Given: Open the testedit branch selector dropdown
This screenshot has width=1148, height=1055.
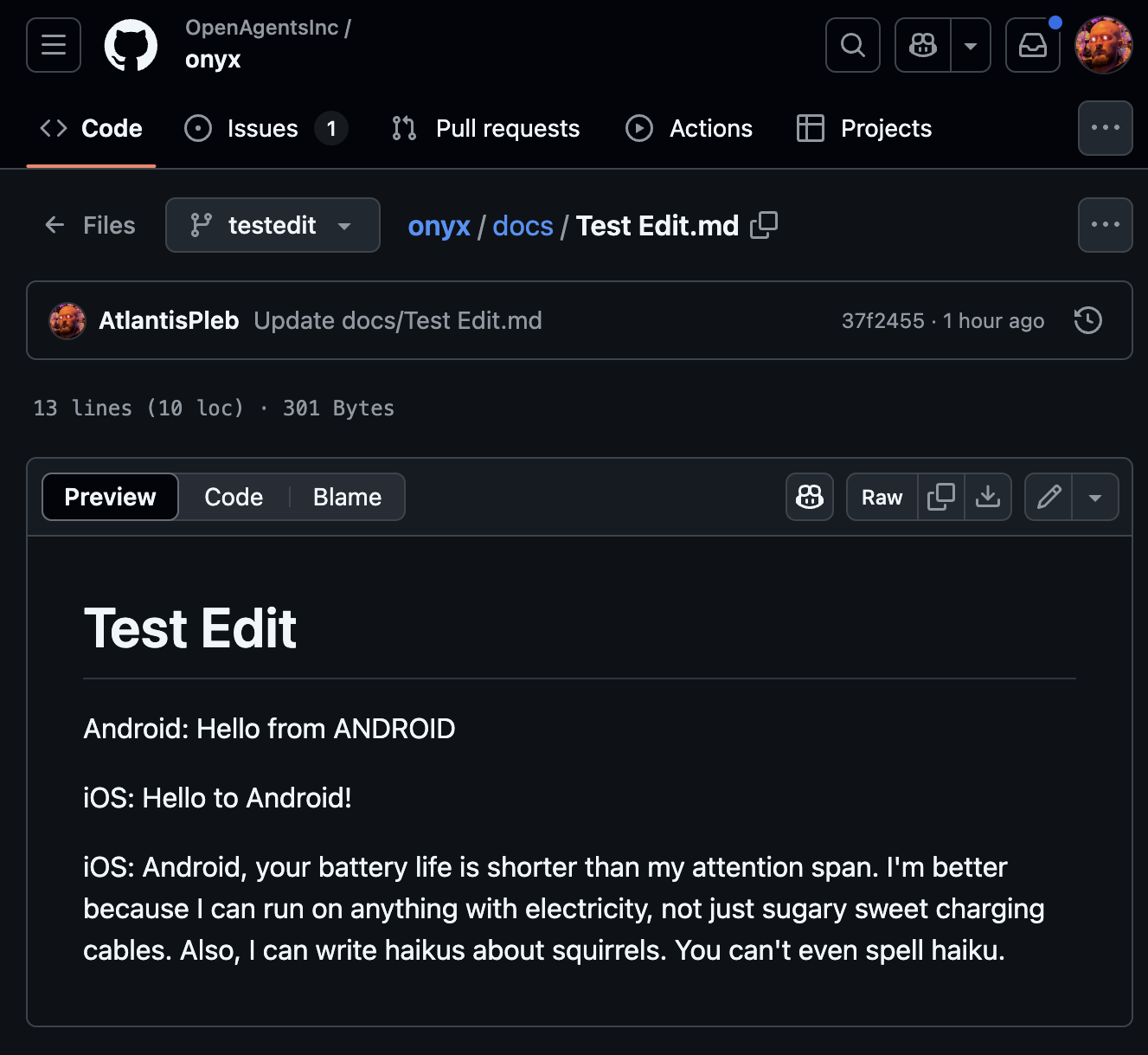Looking at the screenshot, I should click(x=273, y=225).
